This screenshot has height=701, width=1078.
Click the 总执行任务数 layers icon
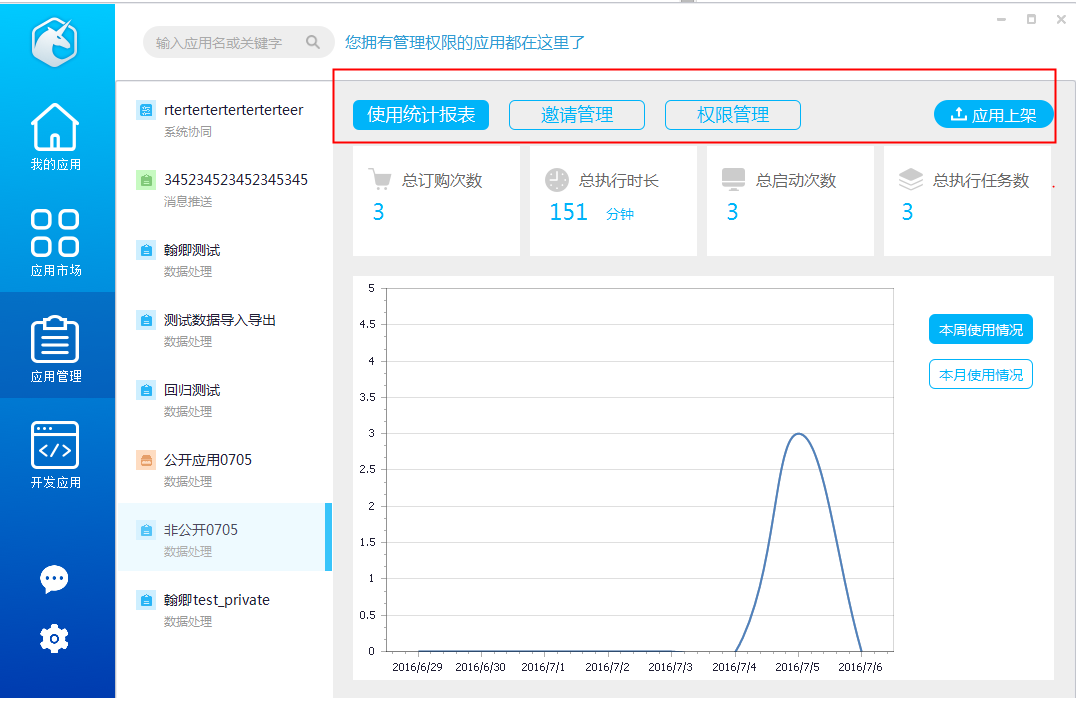coord(911,180)
